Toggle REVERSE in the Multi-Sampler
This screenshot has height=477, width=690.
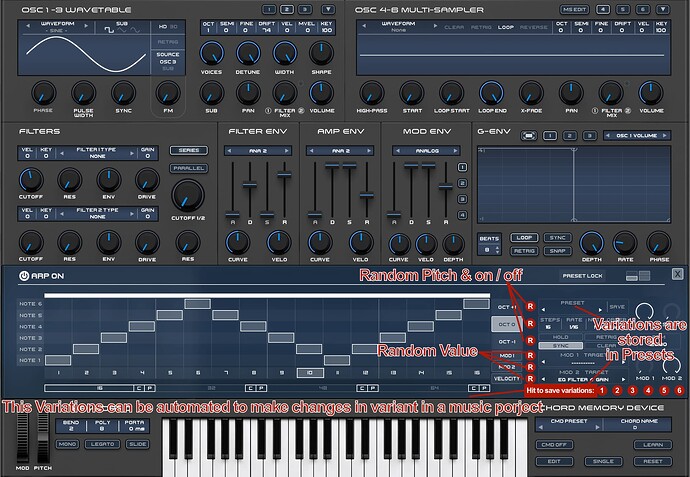[x=533, y=27]
